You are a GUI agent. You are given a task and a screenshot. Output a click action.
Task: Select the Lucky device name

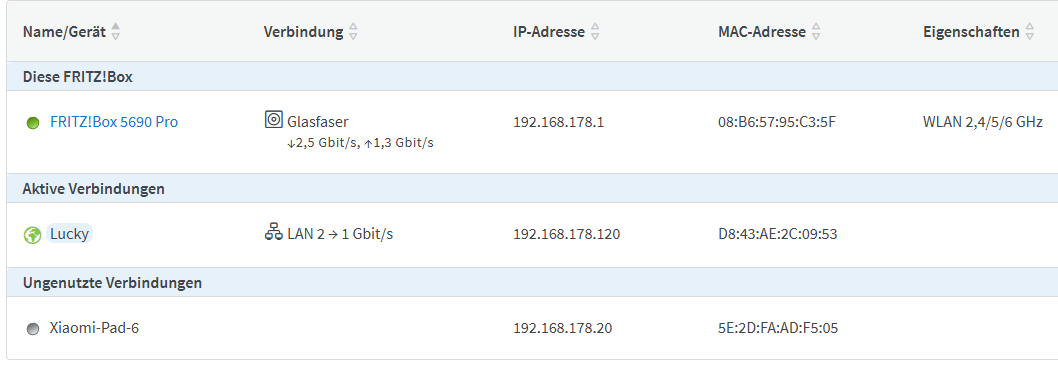pyautogui.click(x=69, y=234)
